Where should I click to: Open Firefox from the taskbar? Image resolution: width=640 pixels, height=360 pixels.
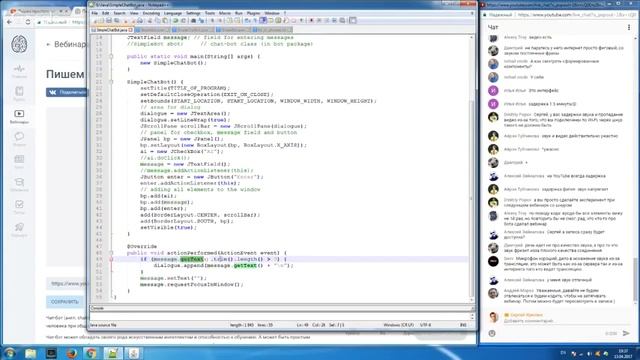coord(71,353)
